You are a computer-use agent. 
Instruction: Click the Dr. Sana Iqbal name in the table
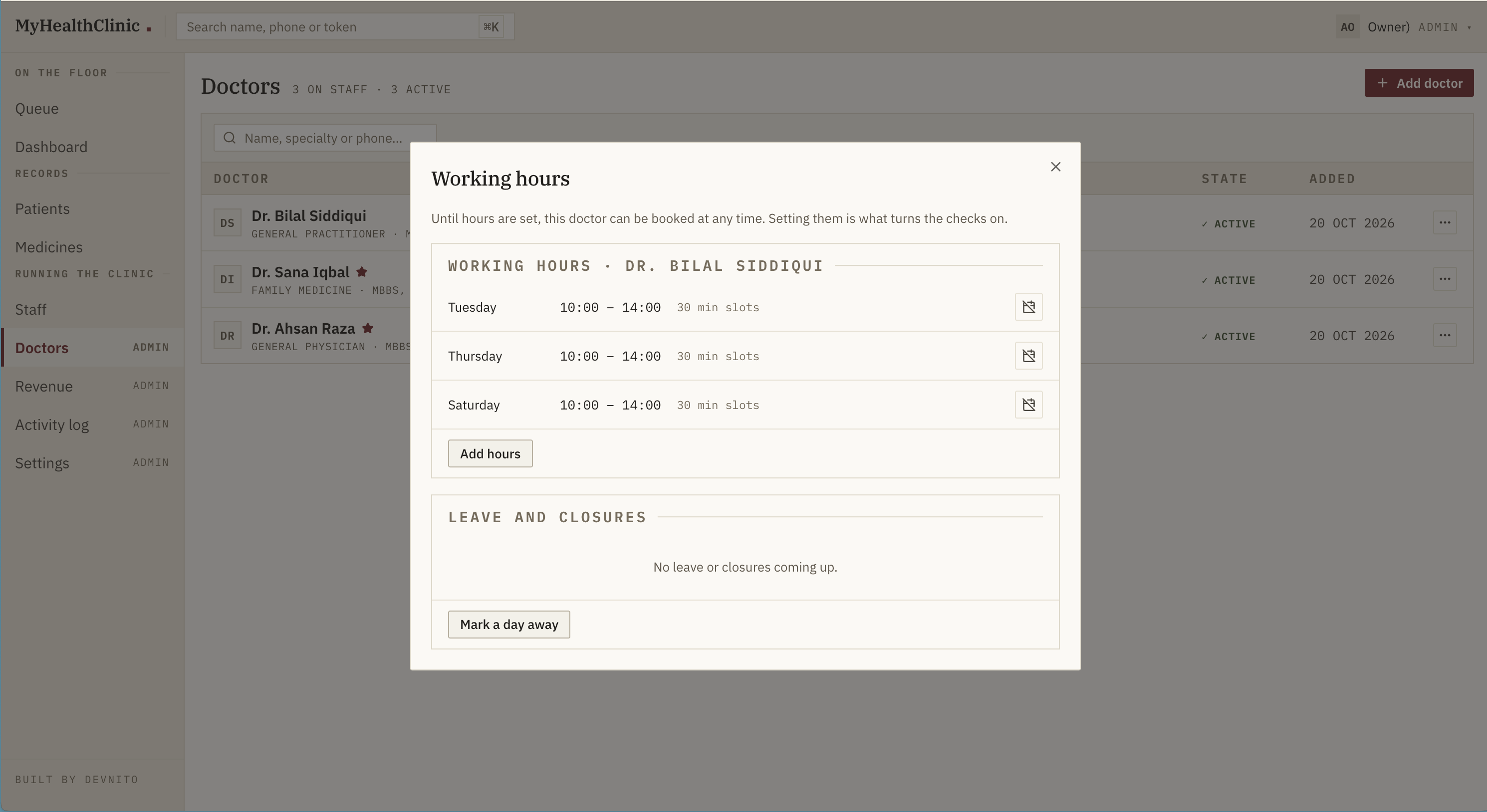click(300, 272)
